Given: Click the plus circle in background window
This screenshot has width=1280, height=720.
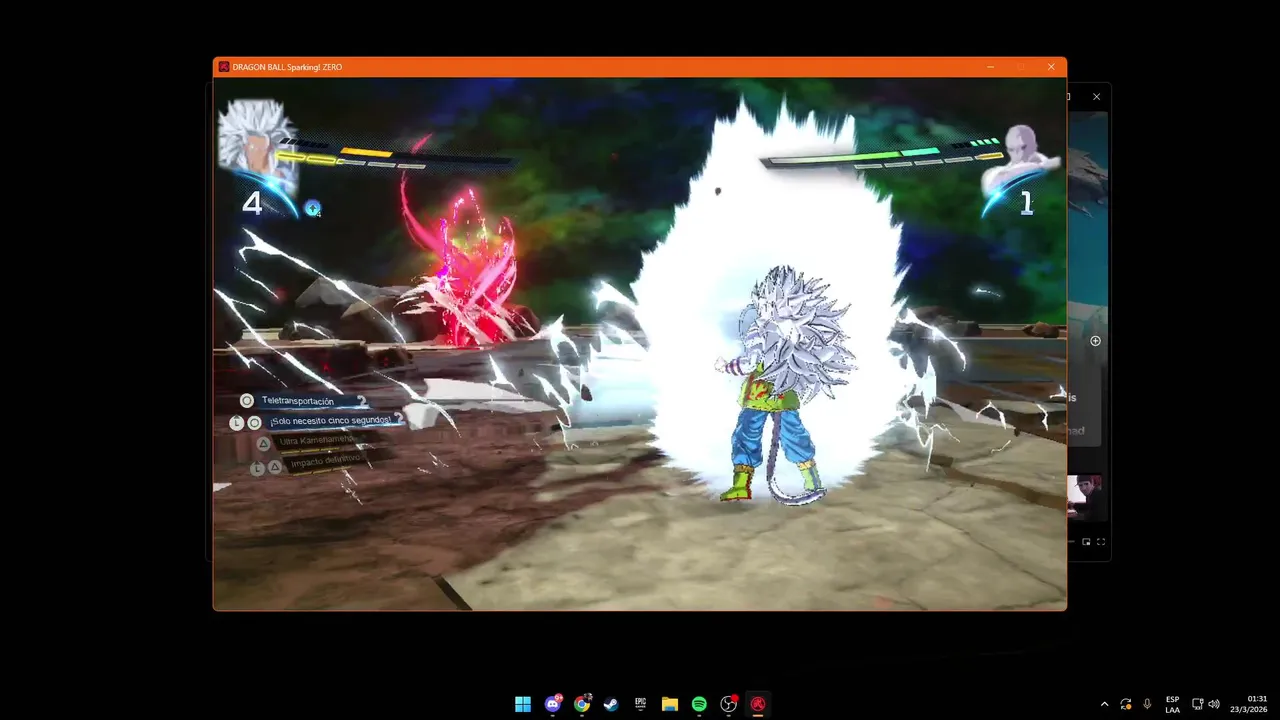Looking at the screenshot, I should pos(1095,341).
